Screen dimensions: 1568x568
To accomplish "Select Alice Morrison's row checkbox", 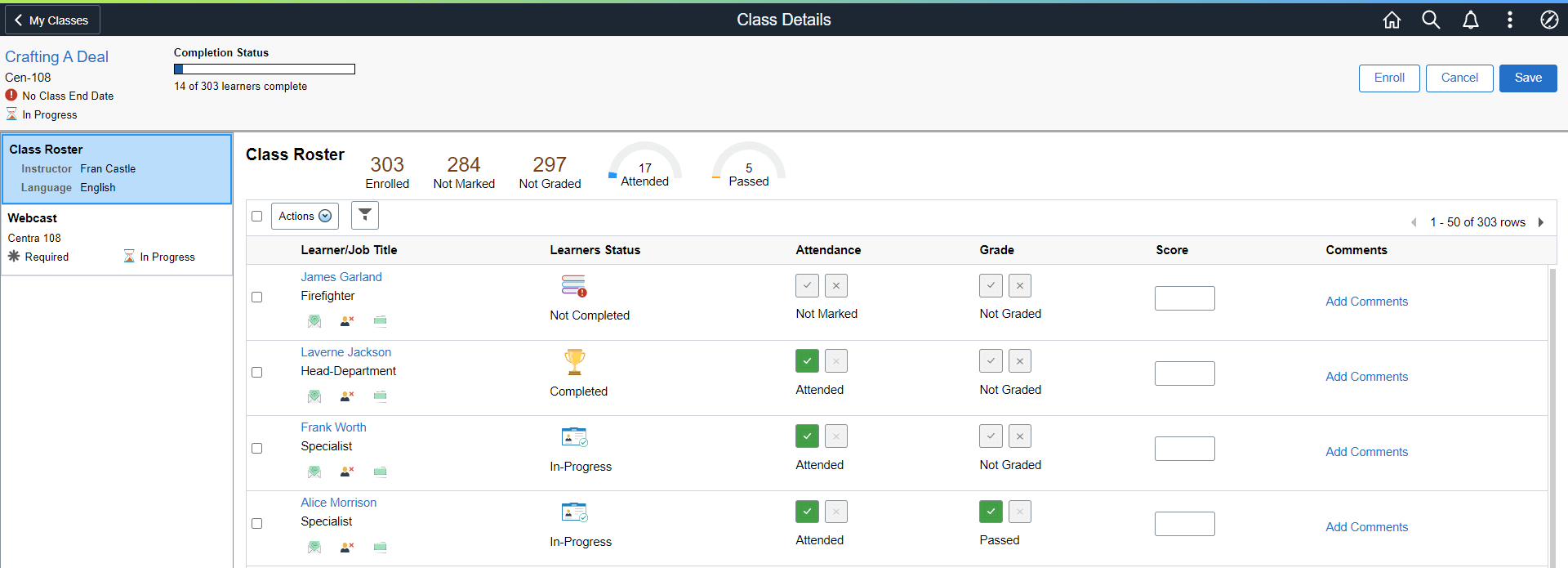I will [x=257, y=523].
